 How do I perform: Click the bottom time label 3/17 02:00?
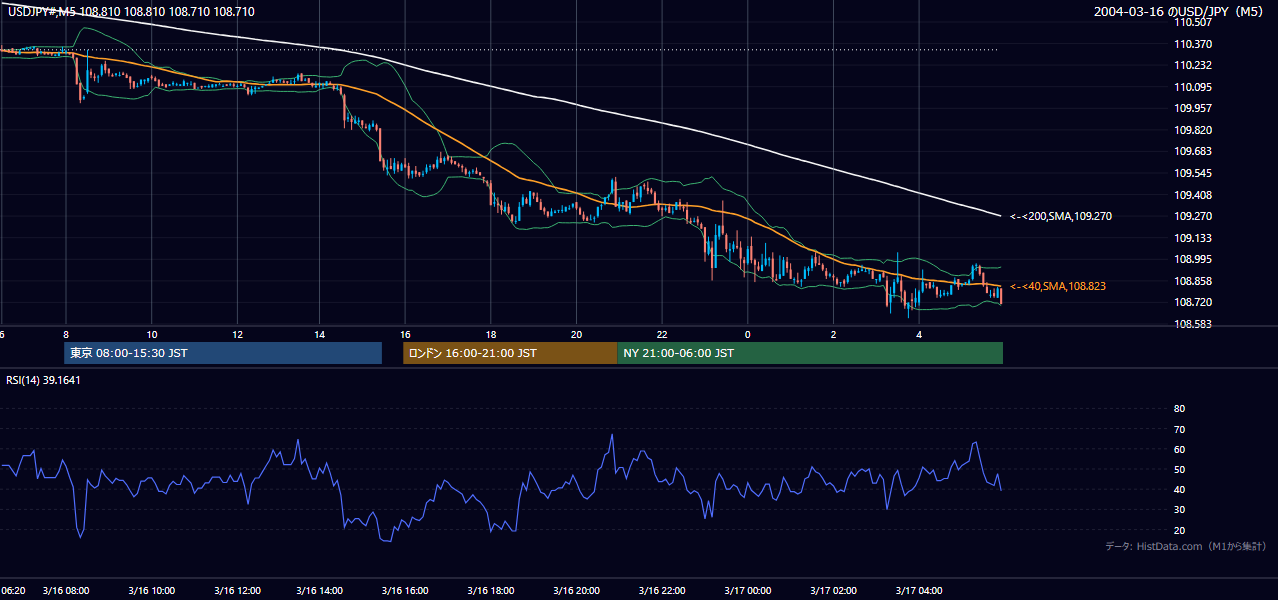tap(834, 590)
